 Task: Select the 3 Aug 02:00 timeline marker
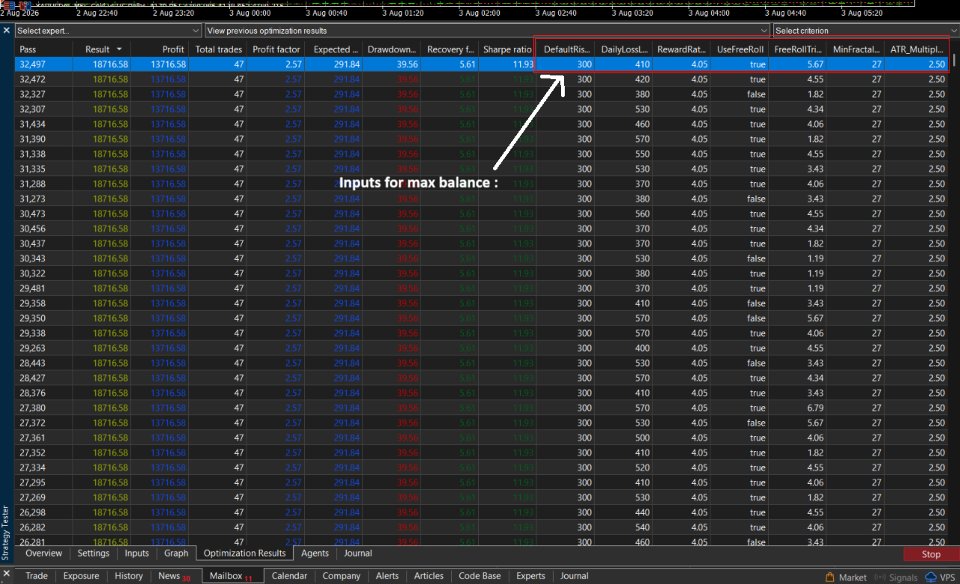click(480, 13)
